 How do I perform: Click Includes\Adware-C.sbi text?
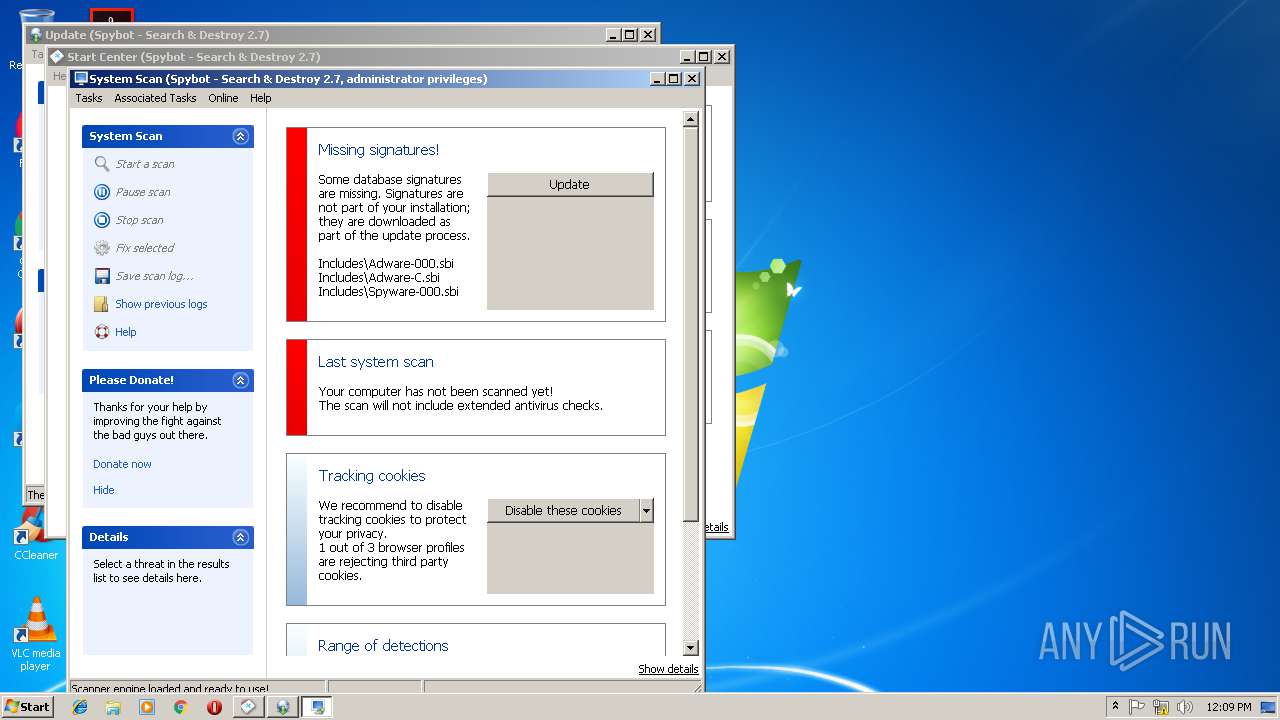(x=379, y=278)
